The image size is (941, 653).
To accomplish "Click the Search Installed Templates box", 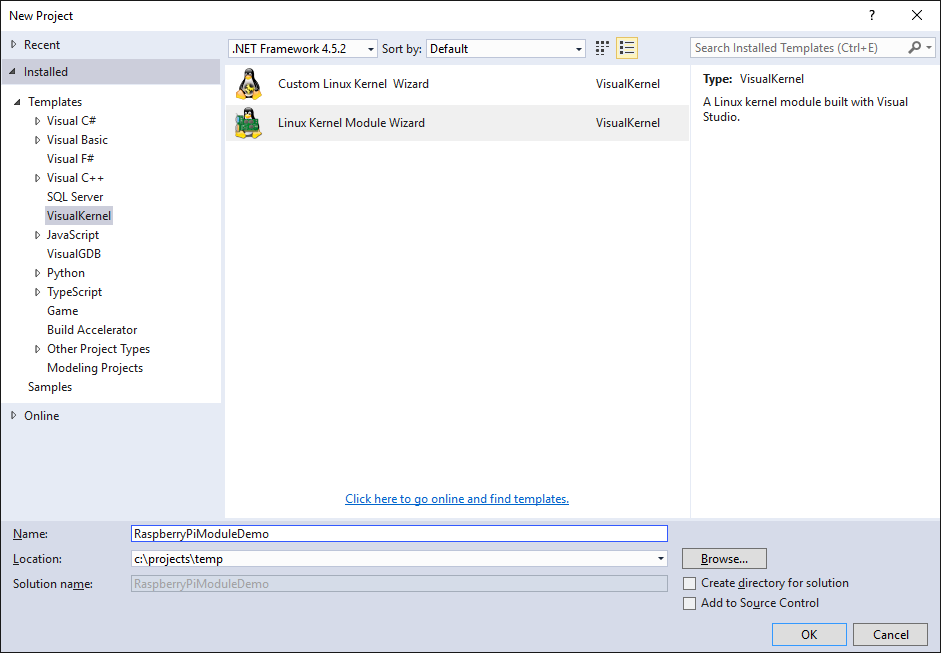I will 798,47.
